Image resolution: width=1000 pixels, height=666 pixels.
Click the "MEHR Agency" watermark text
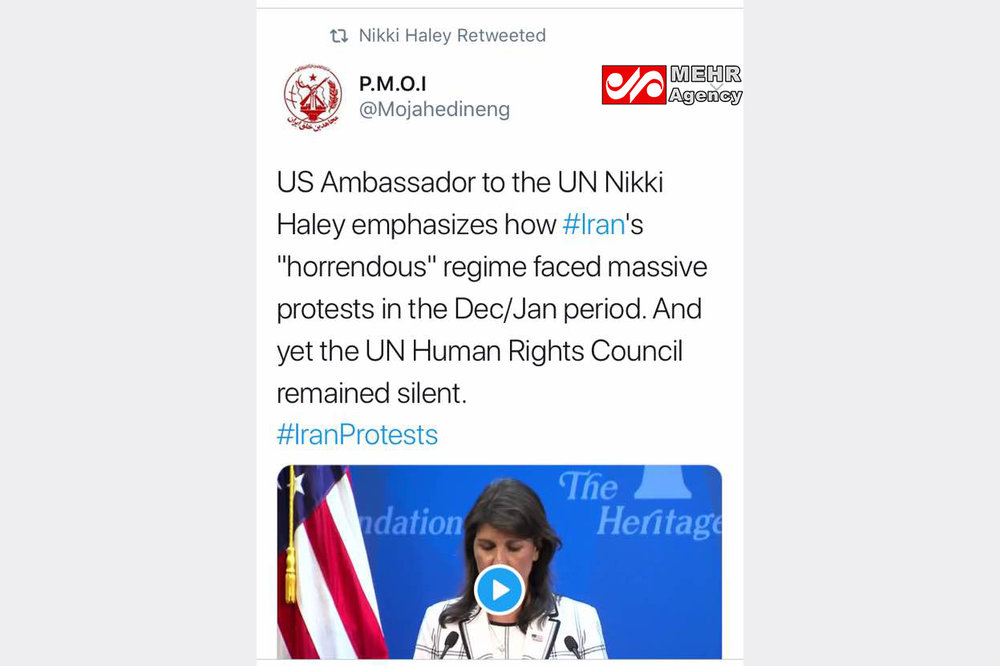(x=705, y=86)
